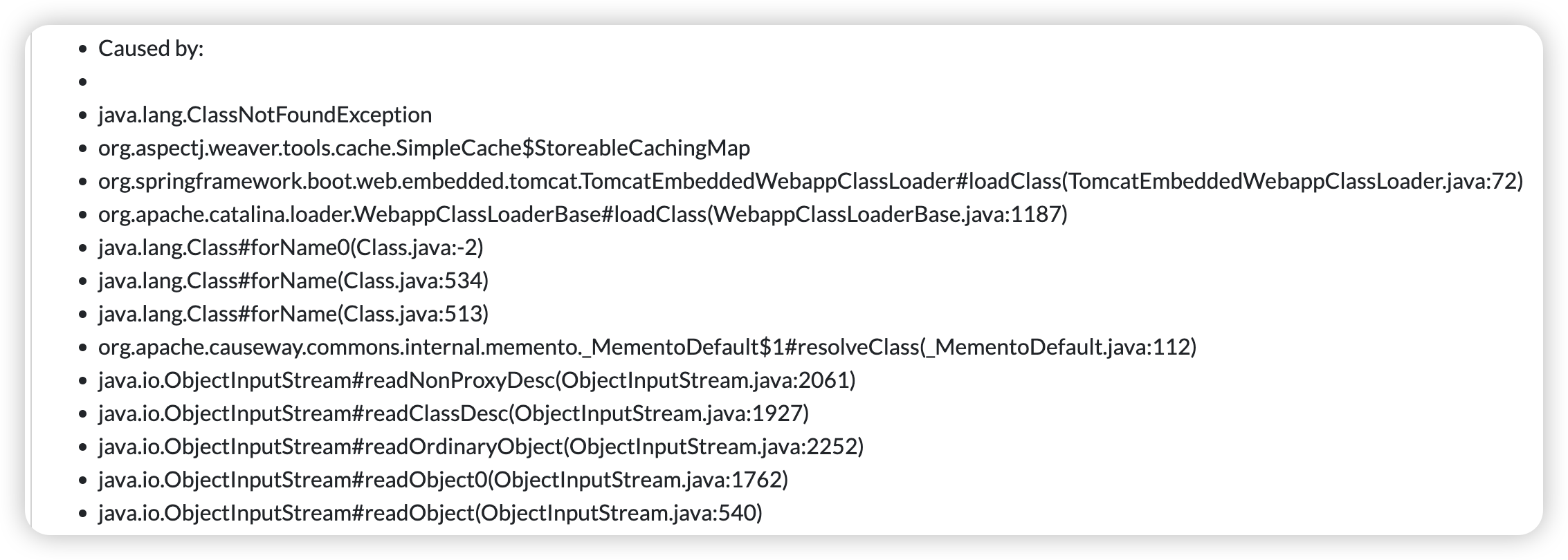
Task: Click the SimpleCache$StoreableCachingMap class name
Action: [x=424, y=148]
